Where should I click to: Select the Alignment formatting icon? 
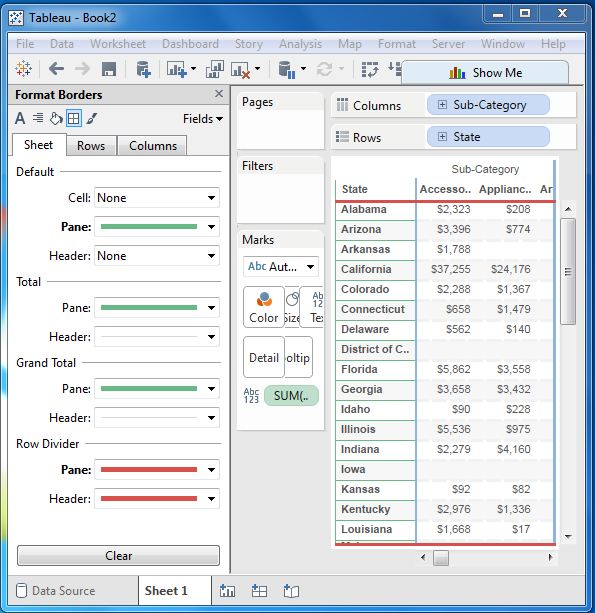coord(38,118)
